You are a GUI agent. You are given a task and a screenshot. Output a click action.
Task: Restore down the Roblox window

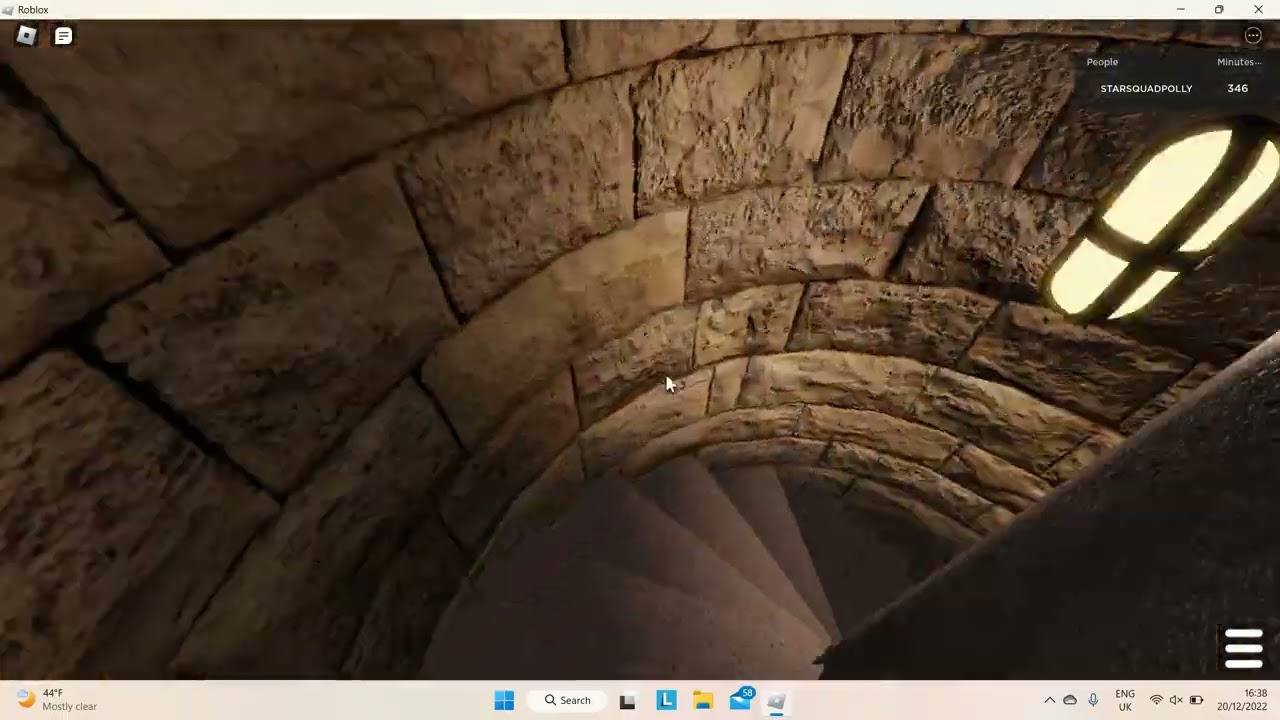pyautogui.click(x=1219, y=9)
